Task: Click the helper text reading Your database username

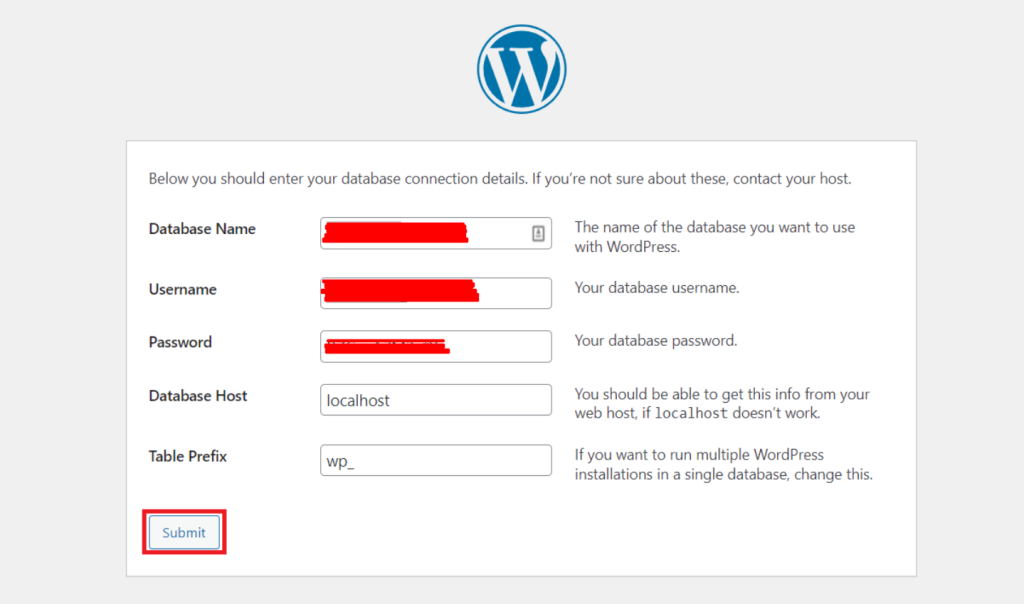Action: tap(657, 287)
